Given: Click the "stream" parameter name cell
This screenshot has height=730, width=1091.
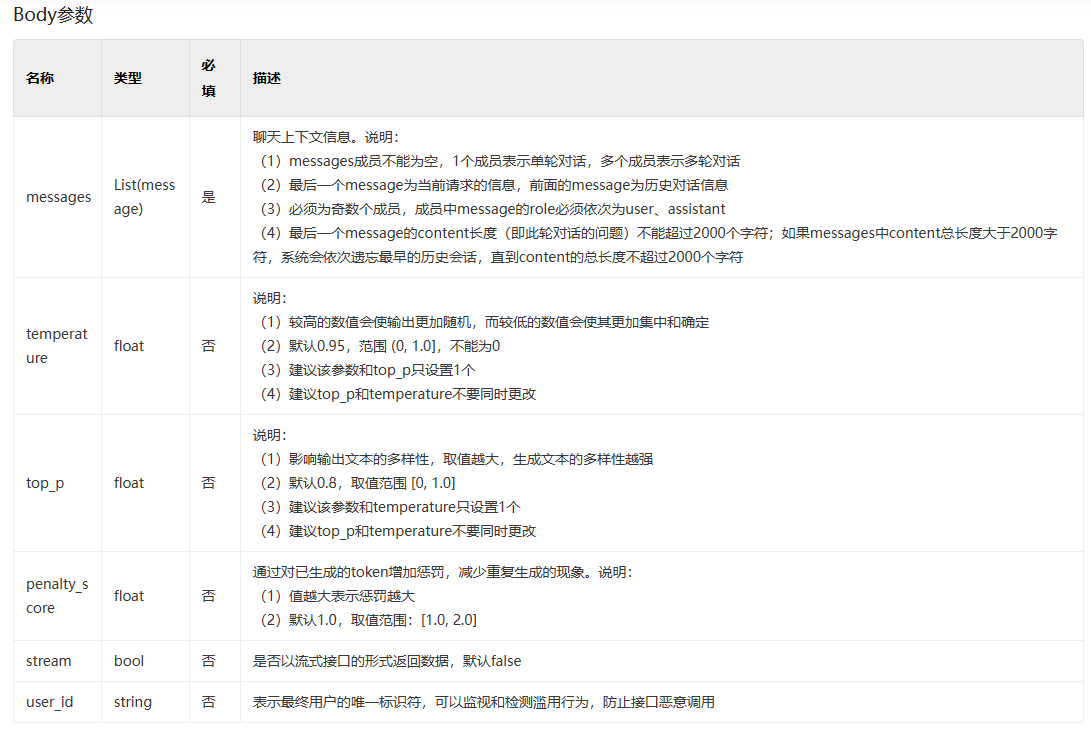Looking at the screenshot, I should coord(49,661).
